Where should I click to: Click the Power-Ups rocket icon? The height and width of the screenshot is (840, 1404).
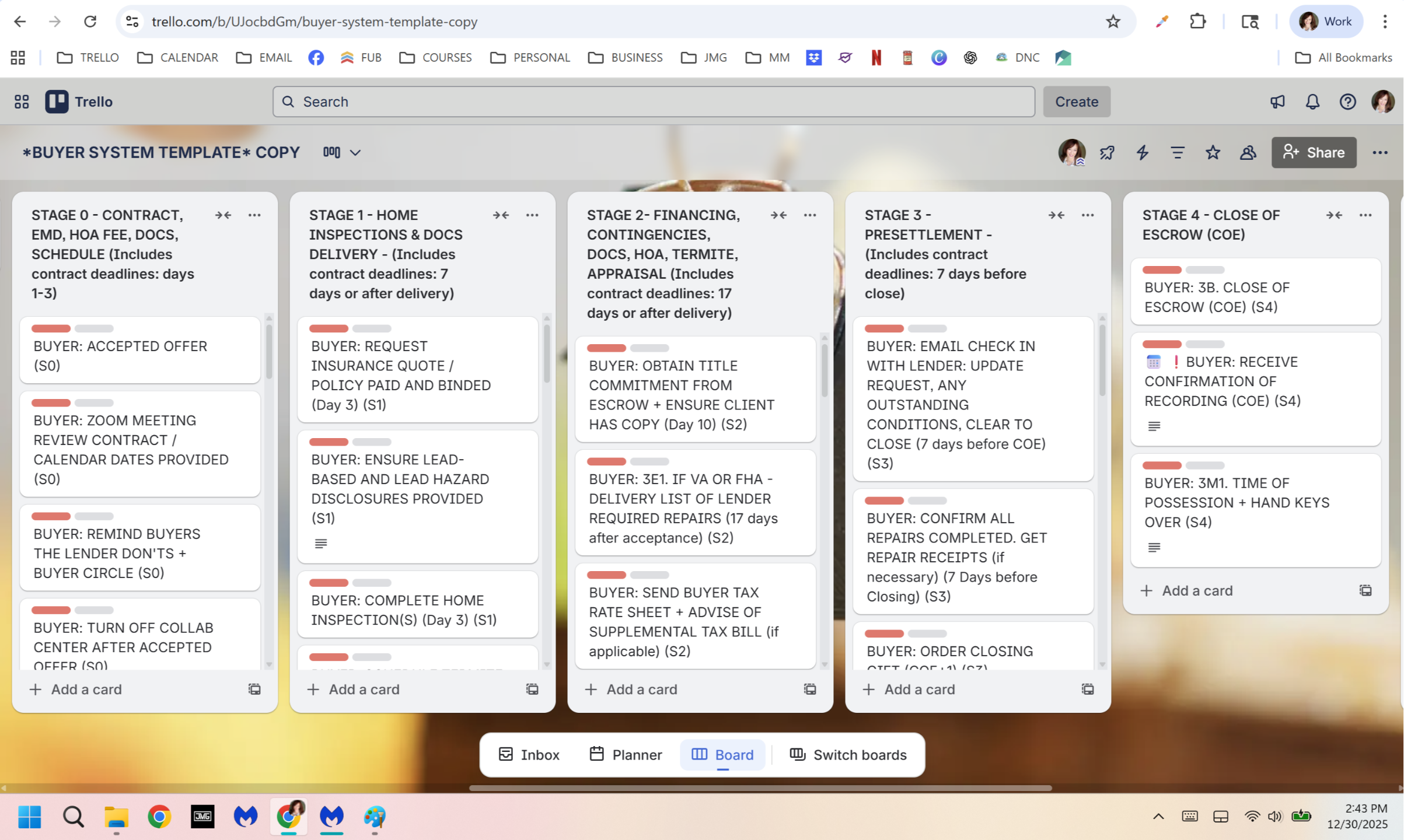coord(1107,152)
